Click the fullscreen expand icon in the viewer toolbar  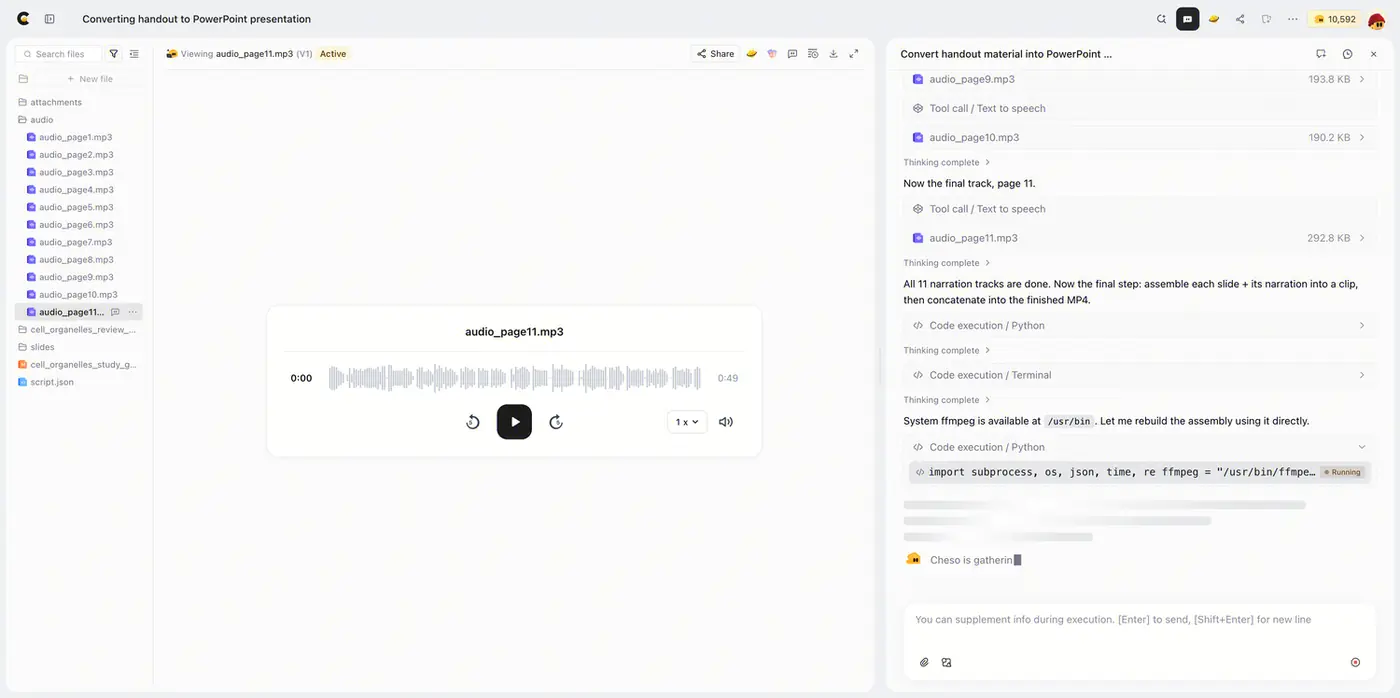click(x=854, y=54)
